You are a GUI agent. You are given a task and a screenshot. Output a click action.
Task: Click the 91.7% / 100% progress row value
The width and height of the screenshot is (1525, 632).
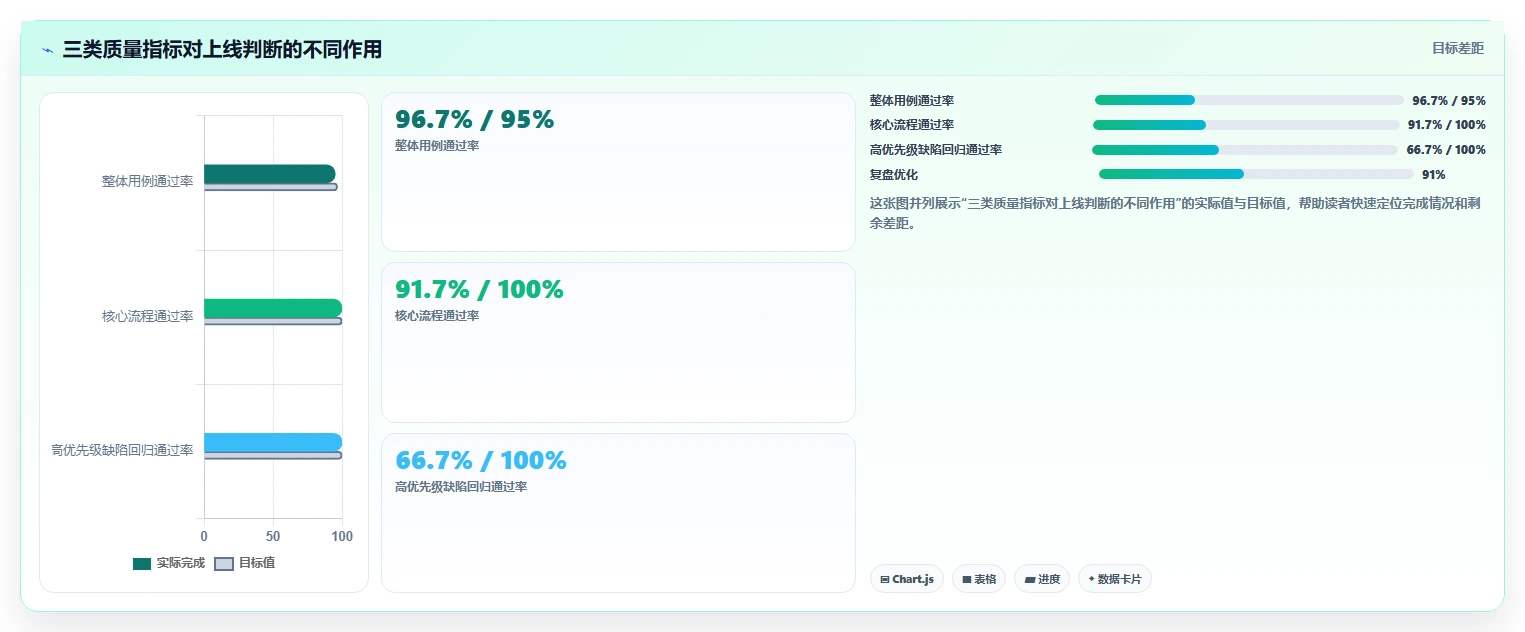pos(1447,125)
